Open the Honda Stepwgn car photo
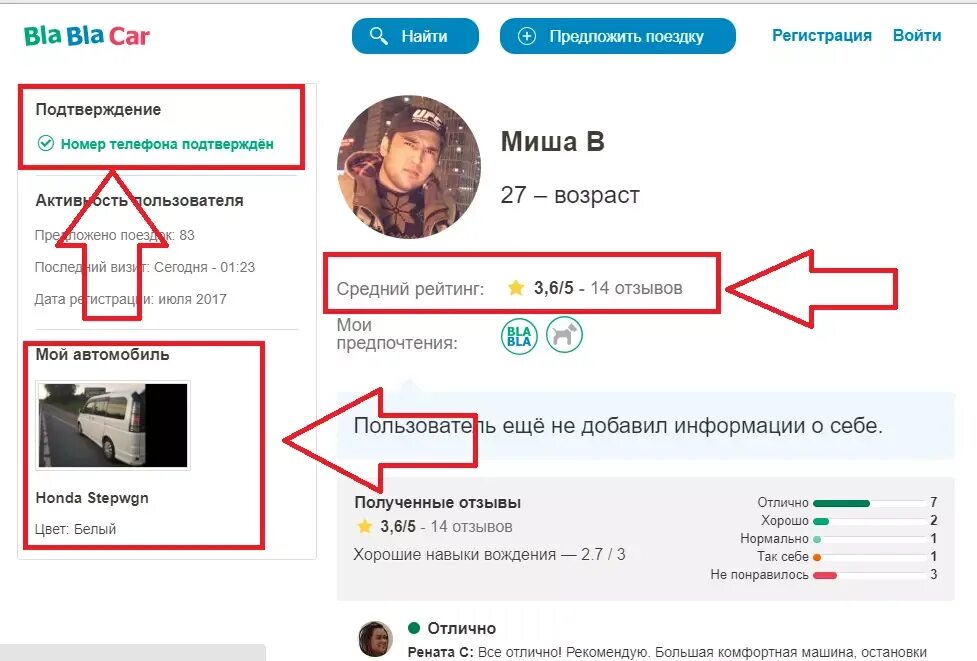Viewport: 977px width, 661px height. (113, 425)
